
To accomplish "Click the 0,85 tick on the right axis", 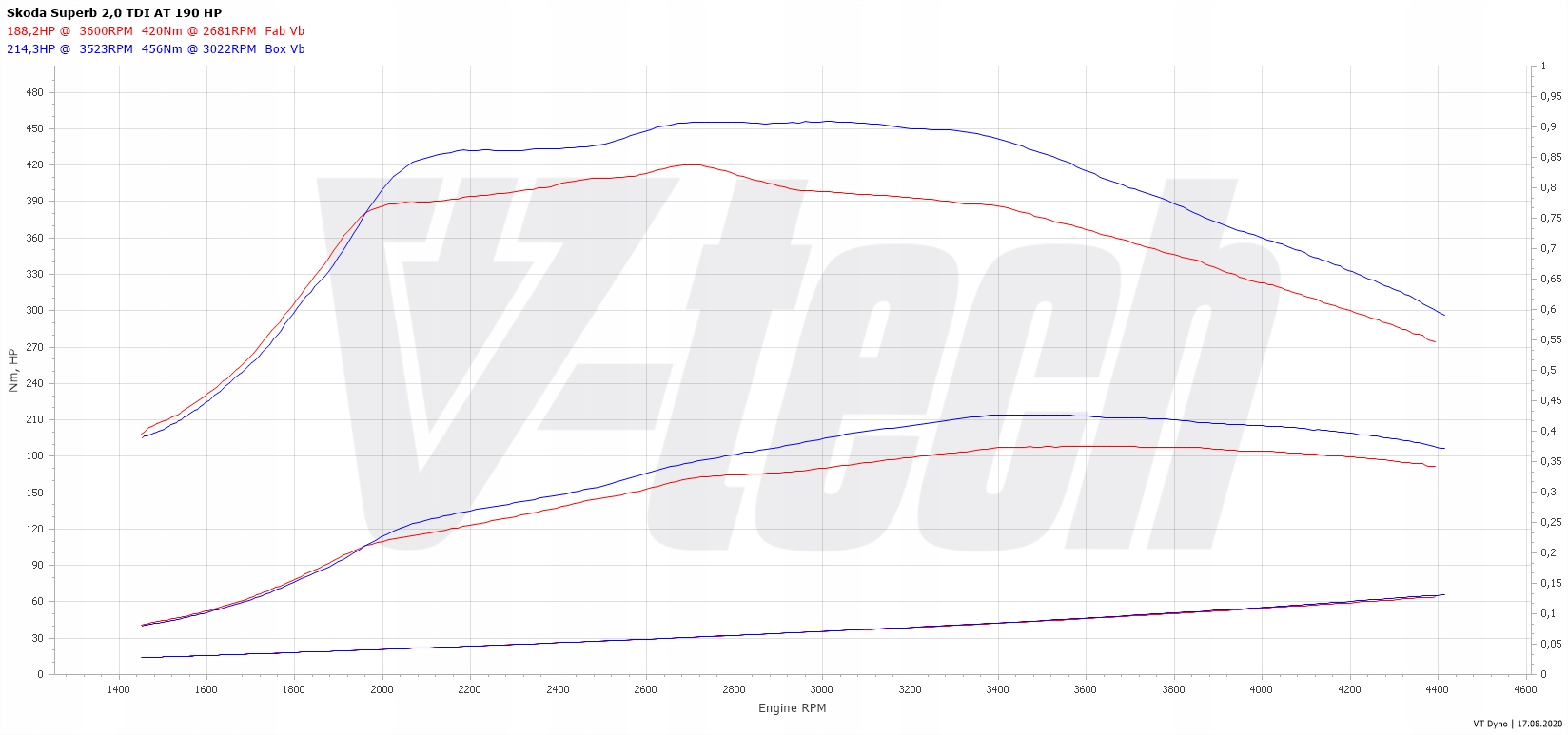I will [x=1551, y=157].
